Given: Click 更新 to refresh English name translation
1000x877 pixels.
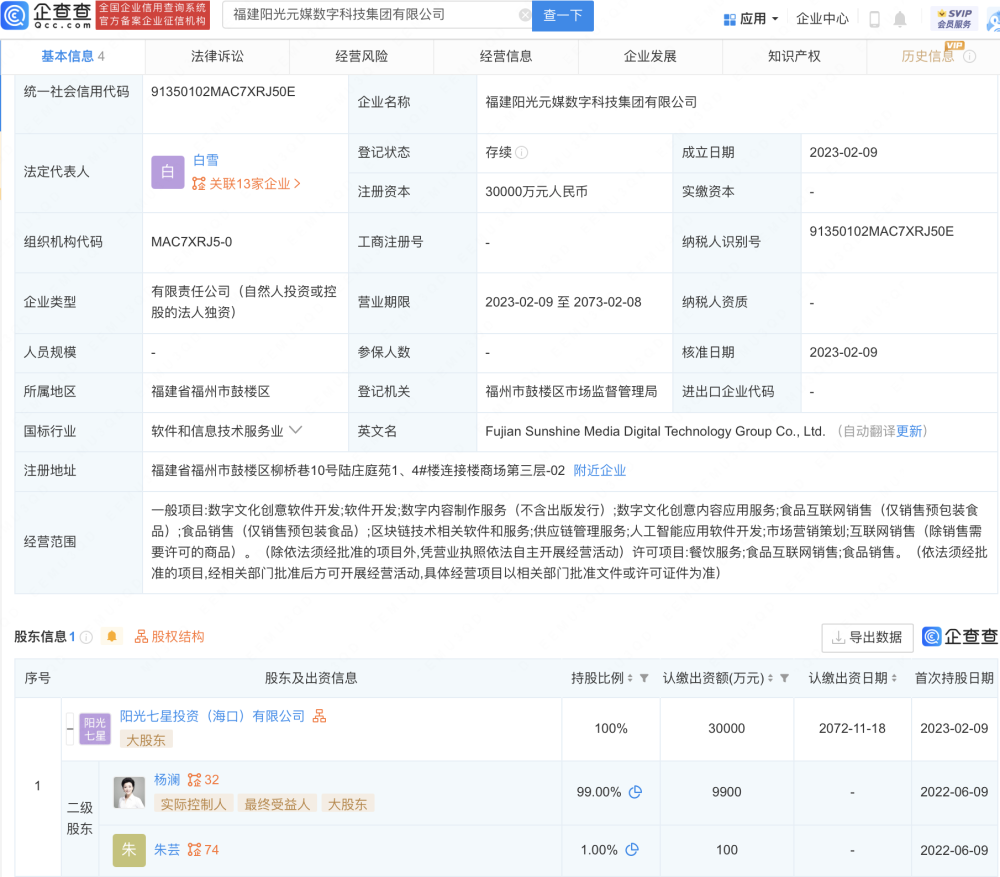Looking at the screenshot, I should (909, 431).
